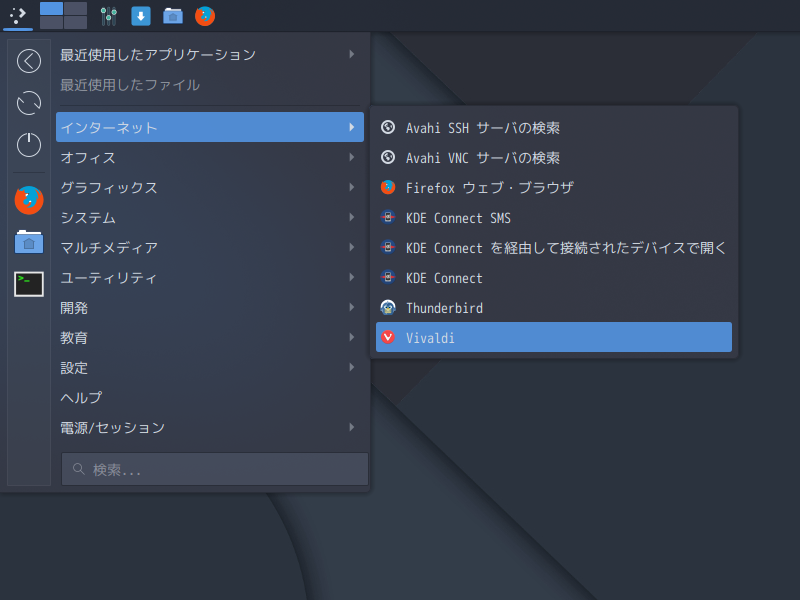
Task: Expand the 電源/セッション submenu arrow
Action: click(352, 427)
